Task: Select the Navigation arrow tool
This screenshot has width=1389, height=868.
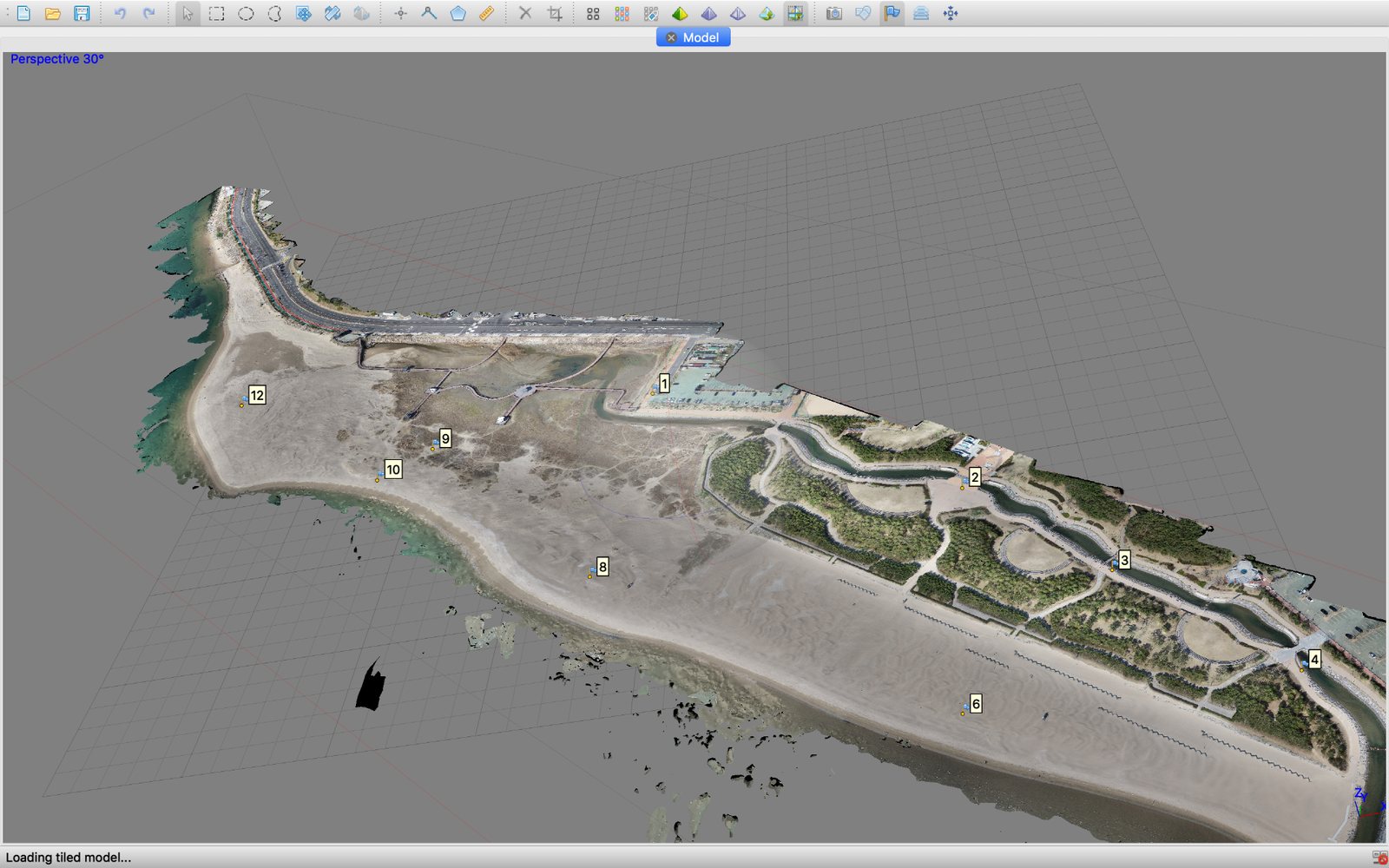Action: (188, 13)
